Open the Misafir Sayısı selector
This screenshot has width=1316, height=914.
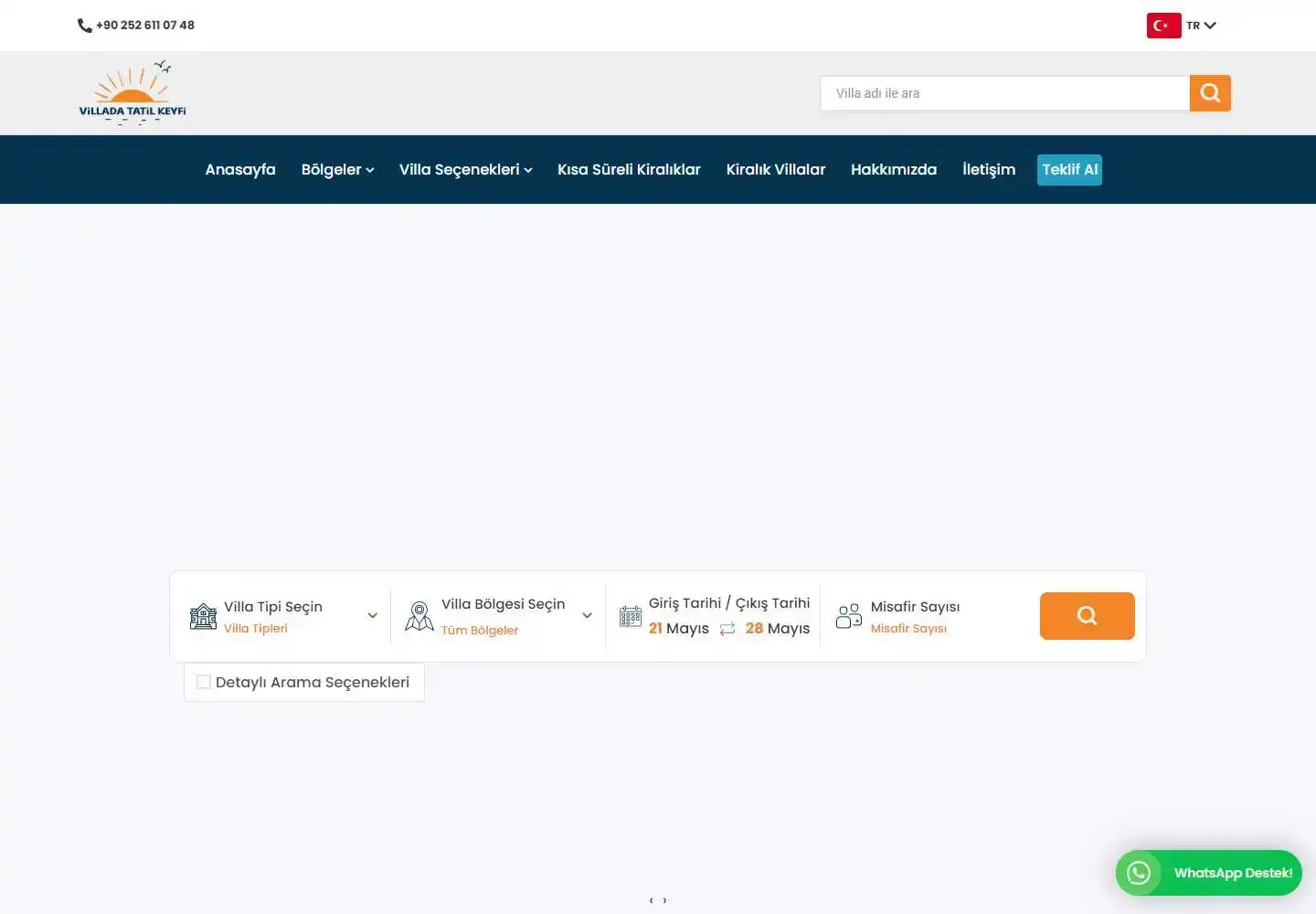click(915, 617)
